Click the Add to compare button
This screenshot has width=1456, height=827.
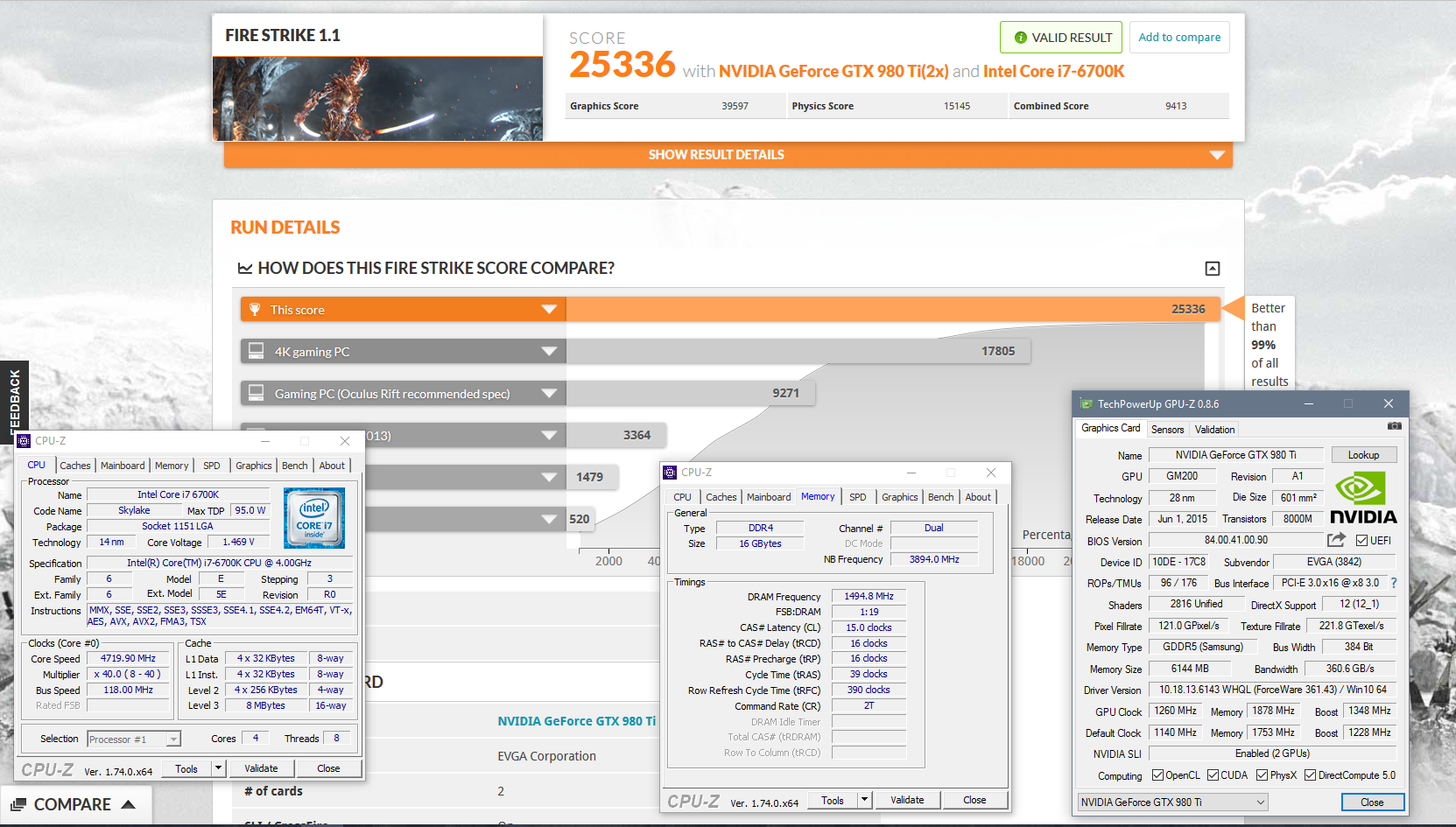click(x=1179, y=38)
